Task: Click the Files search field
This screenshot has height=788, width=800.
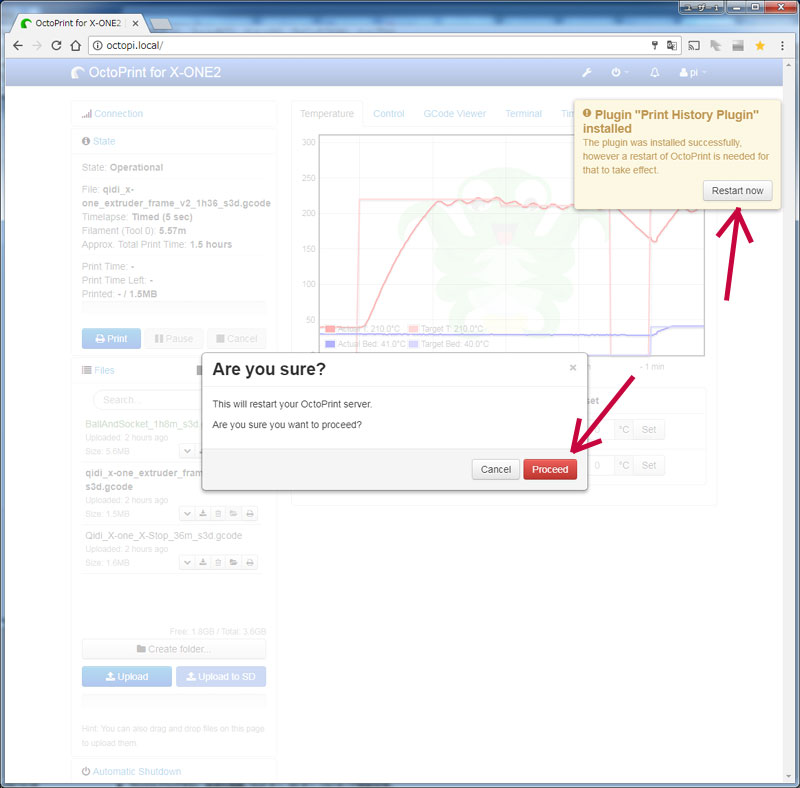Action: coord(148,400)
